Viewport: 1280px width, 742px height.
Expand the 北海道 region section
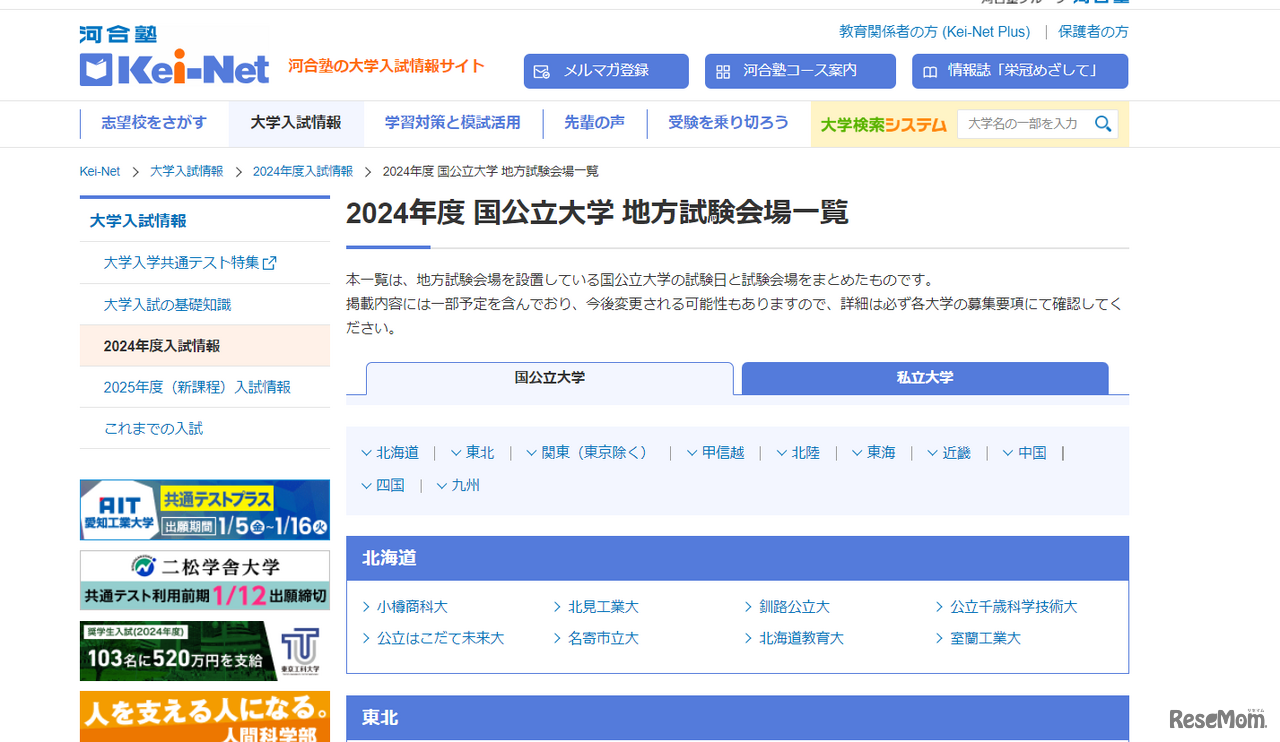(x=390, y=452)
